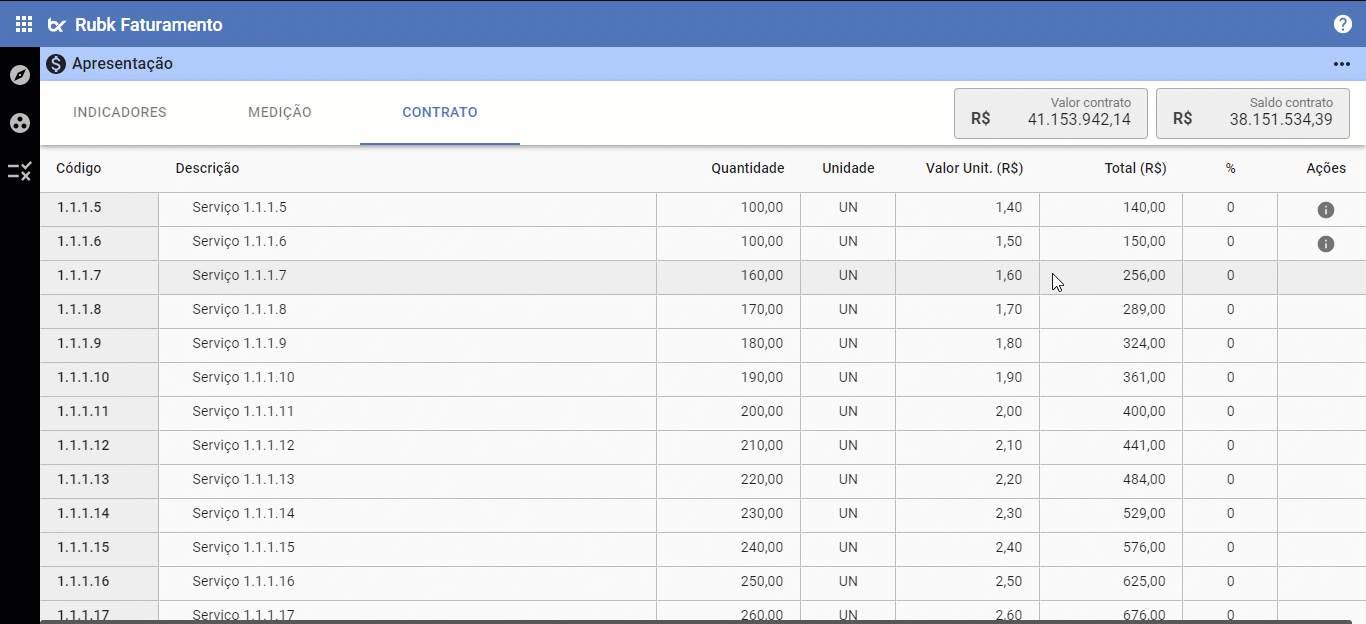Click the Código column header

click(x=79, y=168)
